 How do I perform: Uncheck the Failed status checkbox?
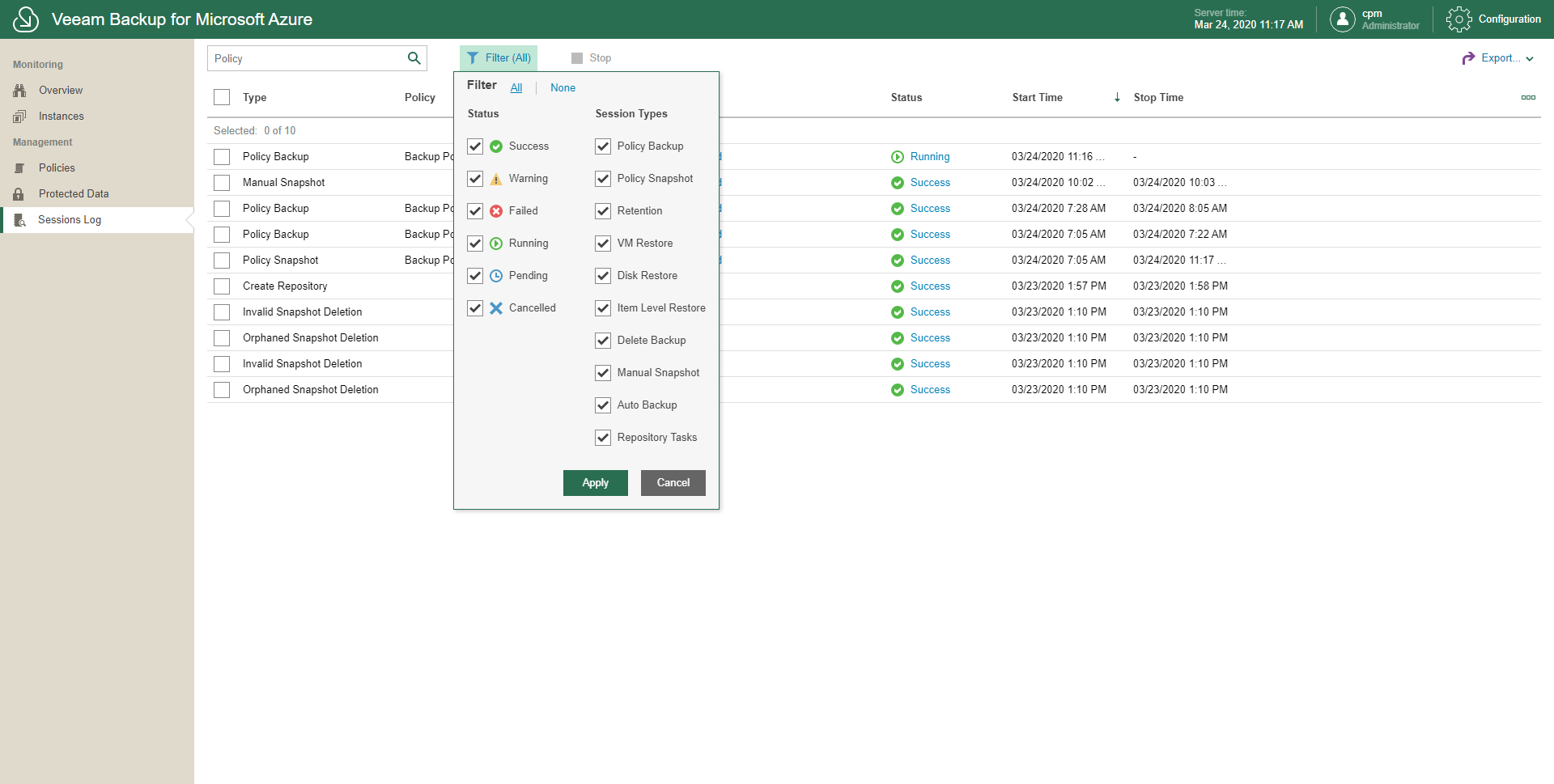[475, 211]
